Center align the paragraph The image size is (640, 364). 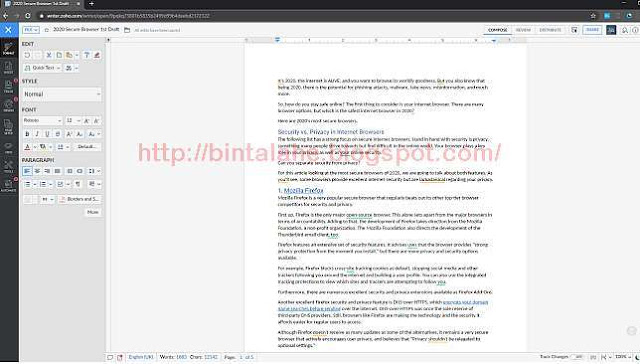[x=37, y=171]
